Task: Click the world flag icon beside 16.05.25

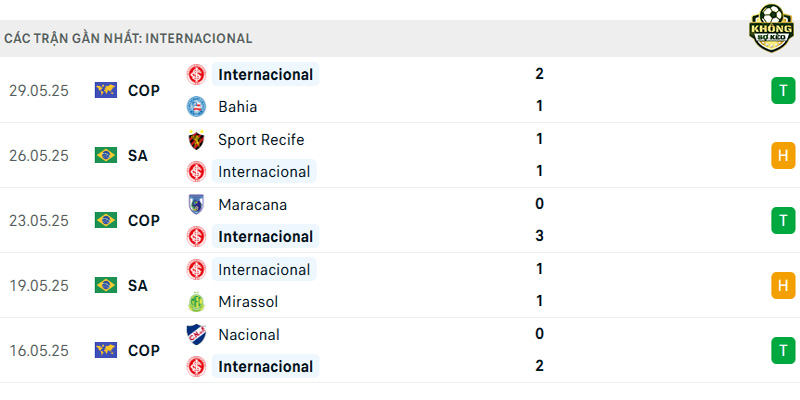Action: pyautogui.click(x=106, y=350)
